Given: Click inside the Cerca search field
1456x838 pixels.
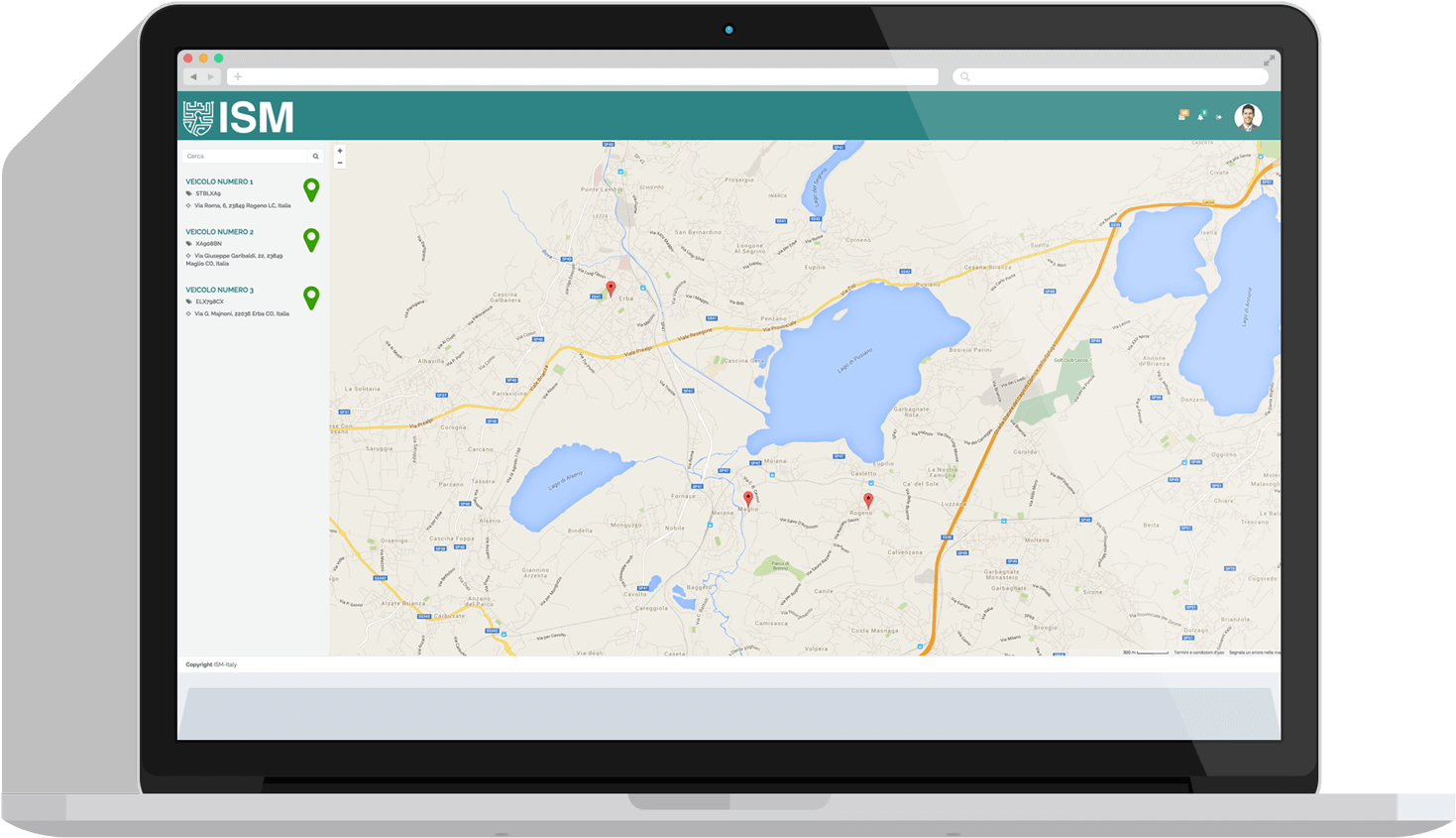Looking at the screenshot, I should click(x=243, y=156).
